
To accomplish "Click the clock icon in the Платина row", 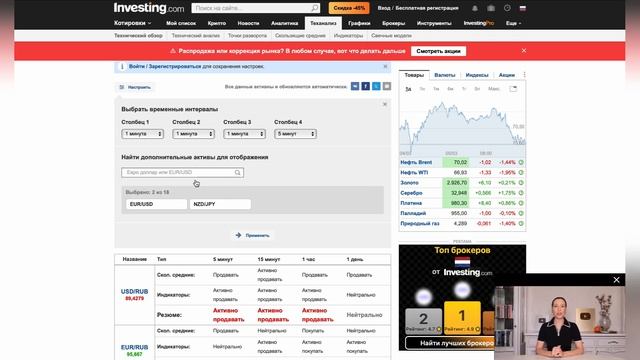I will [x=521, y=203].
